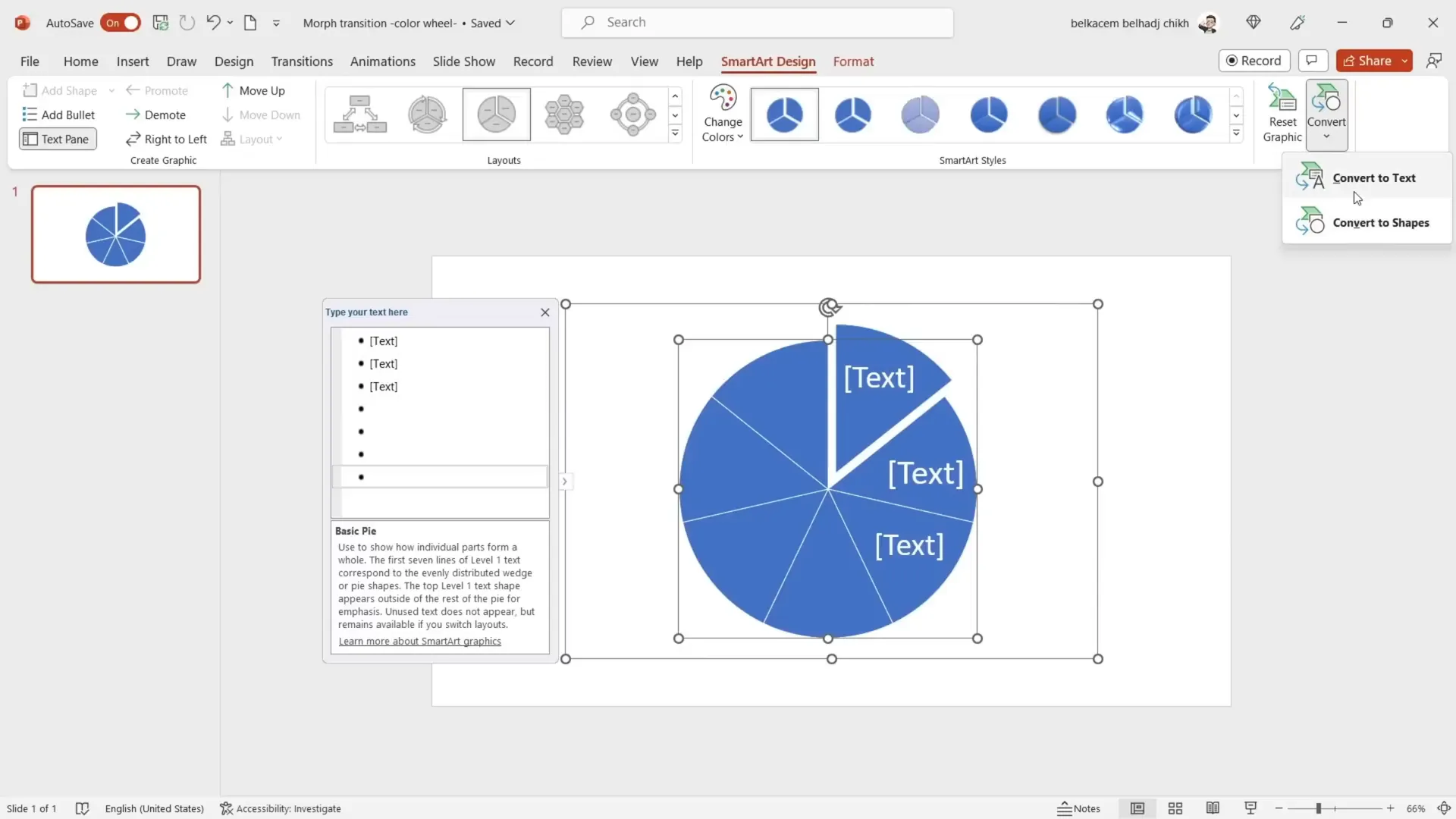Expand the Layouts gallery More arrow
The image size is (1456, 819).
[x=675, y=133]
